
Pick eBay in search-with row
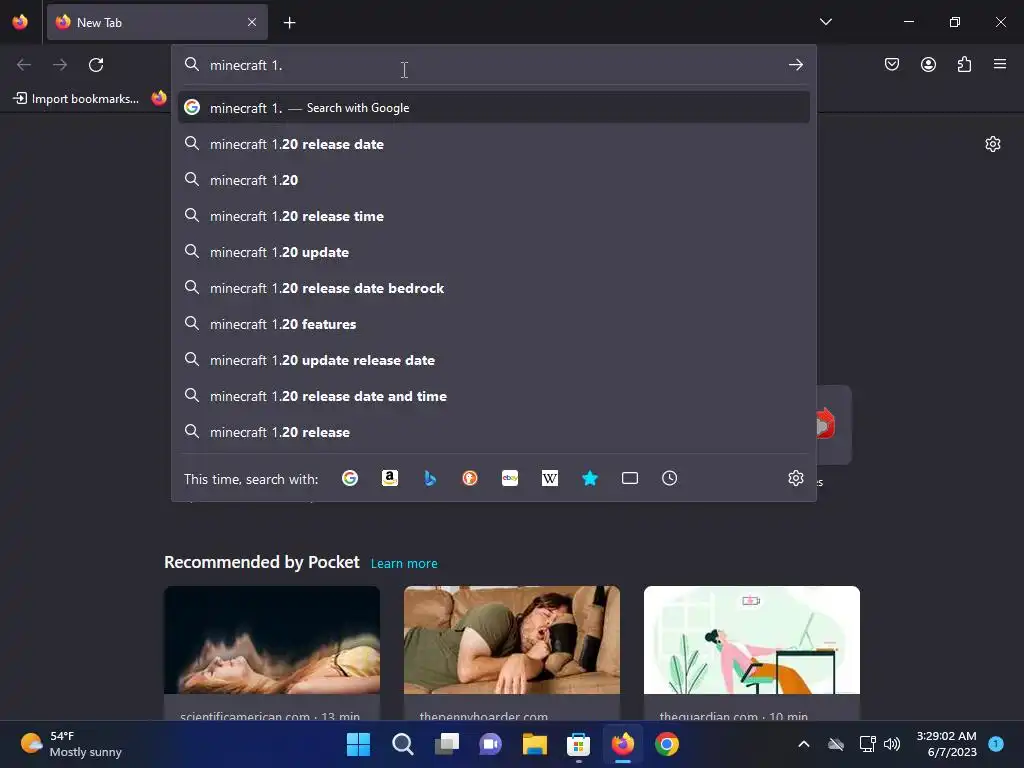click(510, 478)
